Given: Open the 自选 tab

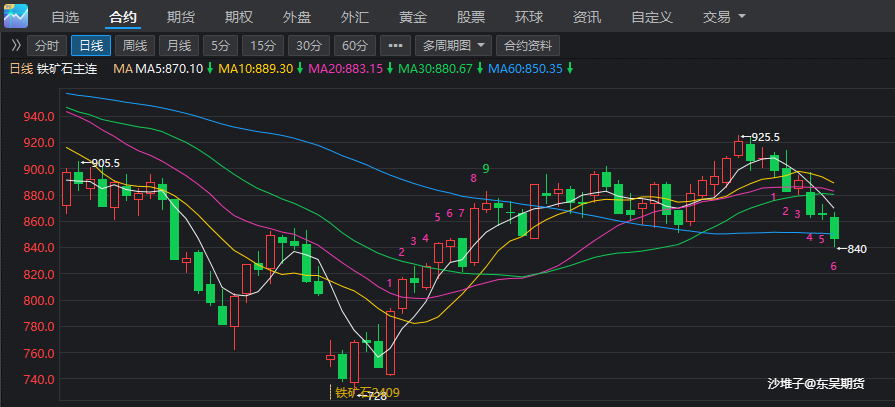Looking at the screenshot, I should [x=65, y=17].
